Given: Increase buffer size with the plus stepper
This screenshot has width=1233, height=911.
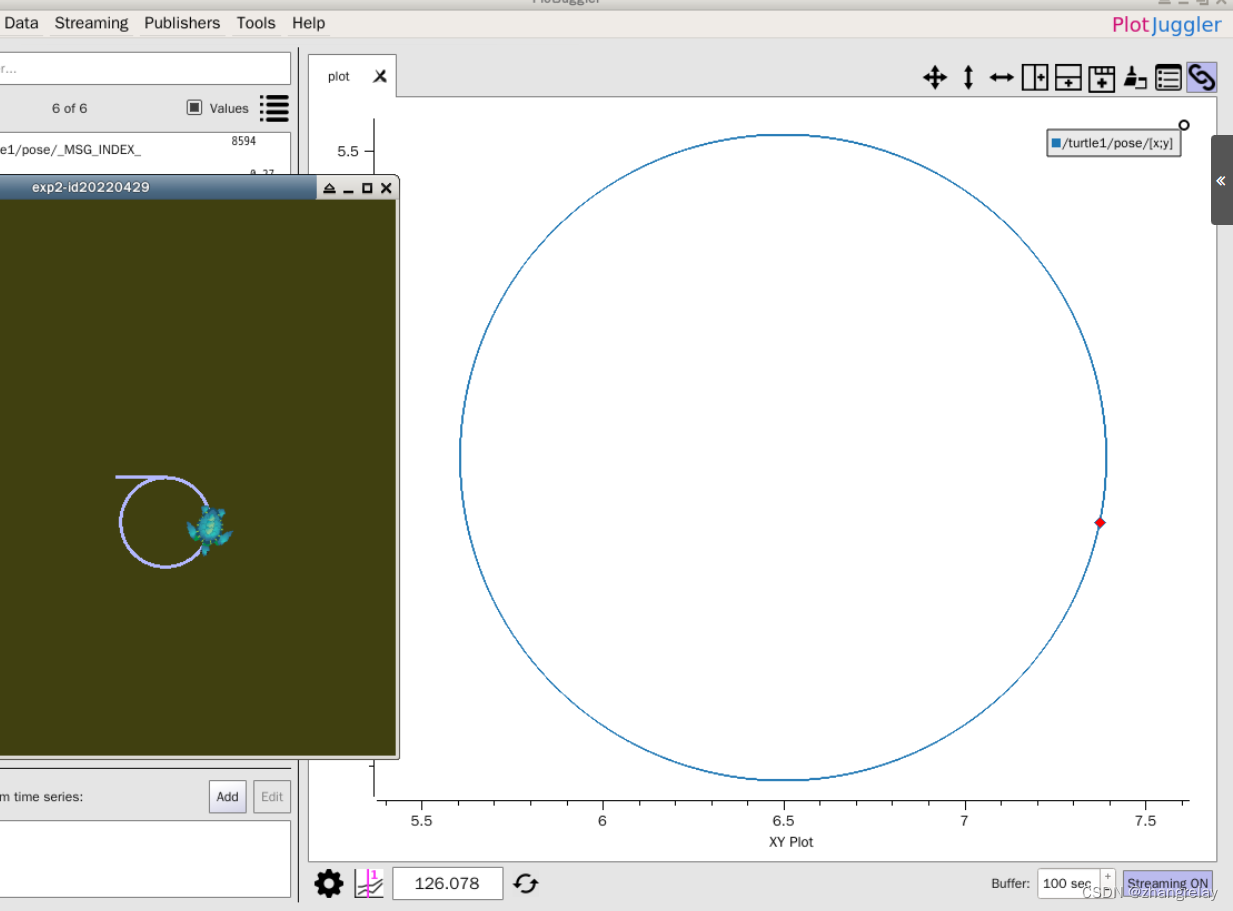Looking at the screenshot, I should pyautogui.click(x=1107, y=876).
